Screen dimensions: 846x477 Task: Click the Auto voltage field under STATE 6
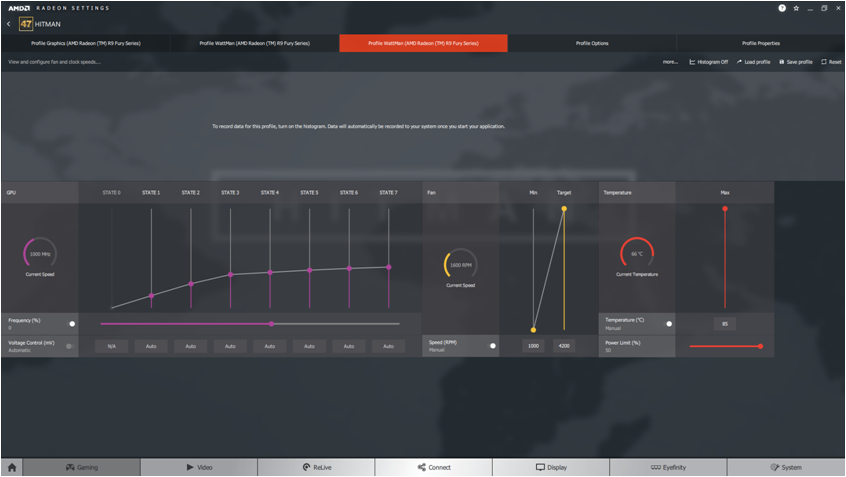pos(349,346)
